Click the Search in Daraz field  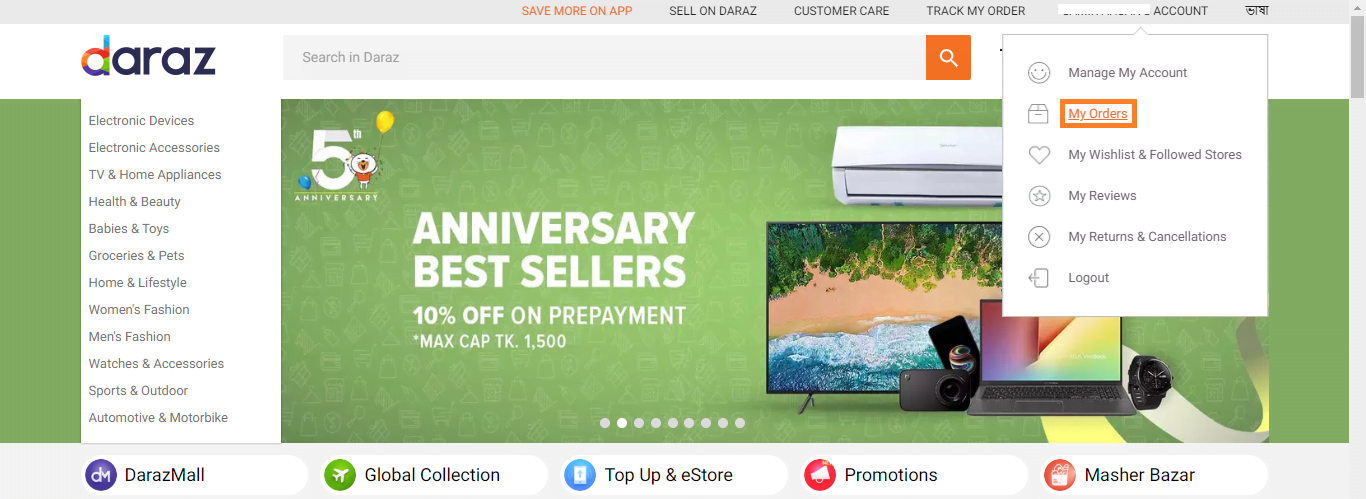click(604, 57)
